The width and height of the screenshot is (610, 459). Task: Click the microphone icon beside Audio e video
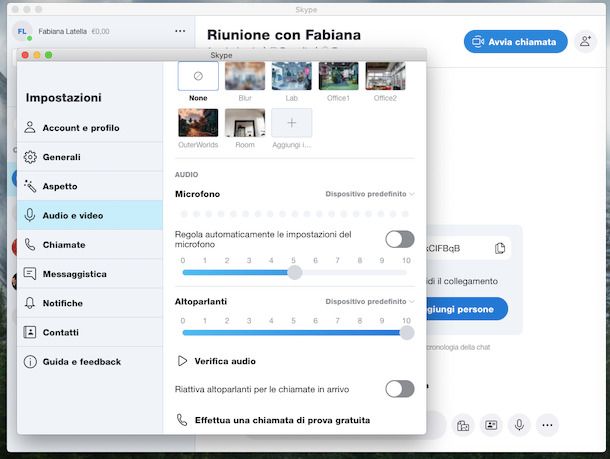click(x=30, y=215)
